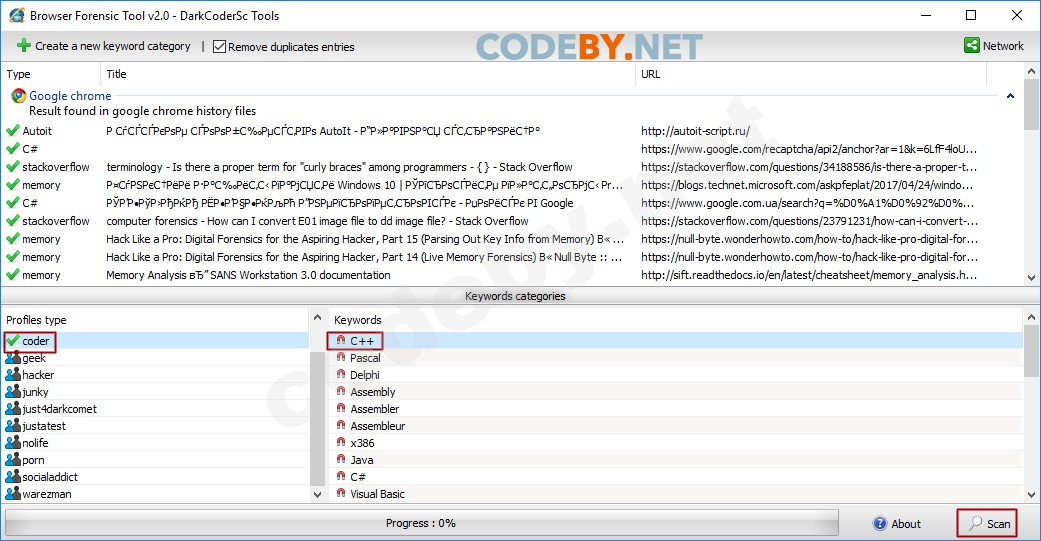Select the google.com.ua search URL
Image resolution: width=1041 pixels, height=541 pixels.
pyautogui.click(x=807, y=203)
